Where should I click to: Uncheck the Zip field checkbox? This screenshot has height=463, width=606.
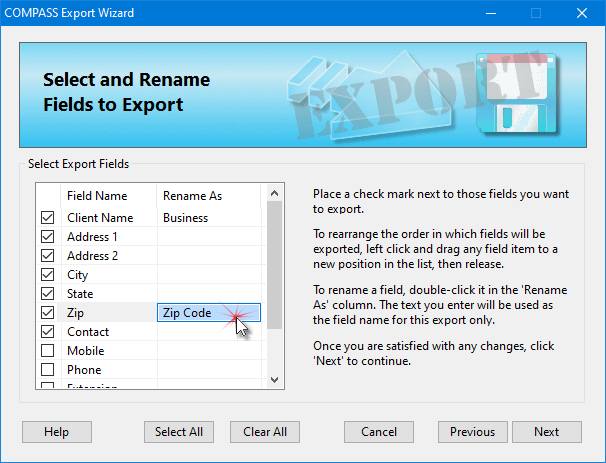click(x=48, y=312)
